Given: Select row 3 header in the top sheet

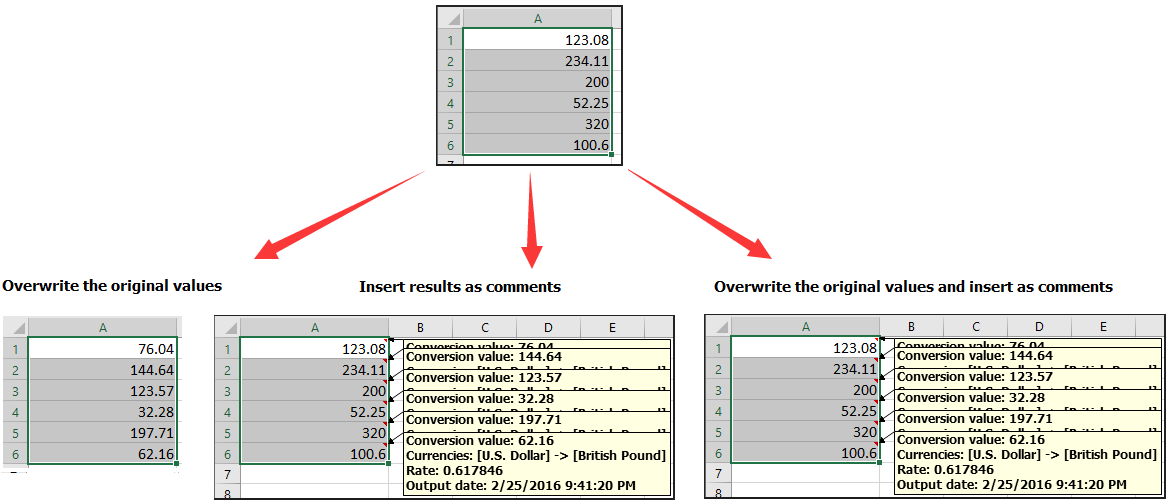Looking at the screenshot, I should point(450,82).
